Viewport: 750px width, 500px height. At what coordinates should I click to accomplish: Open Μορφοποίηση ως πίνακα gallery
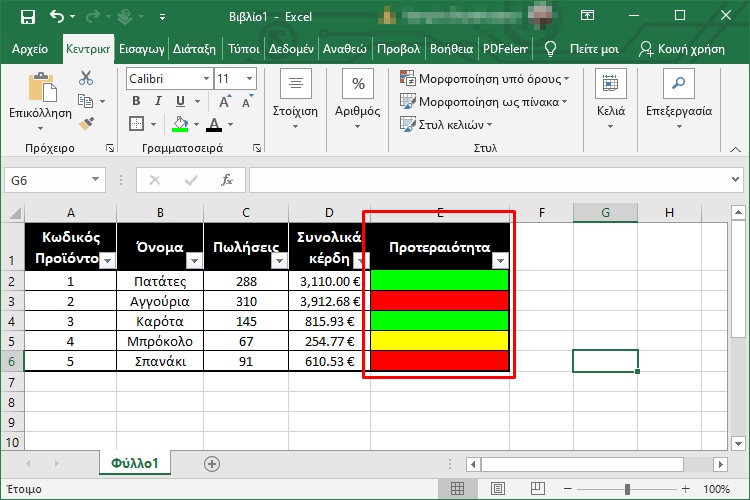483,101
